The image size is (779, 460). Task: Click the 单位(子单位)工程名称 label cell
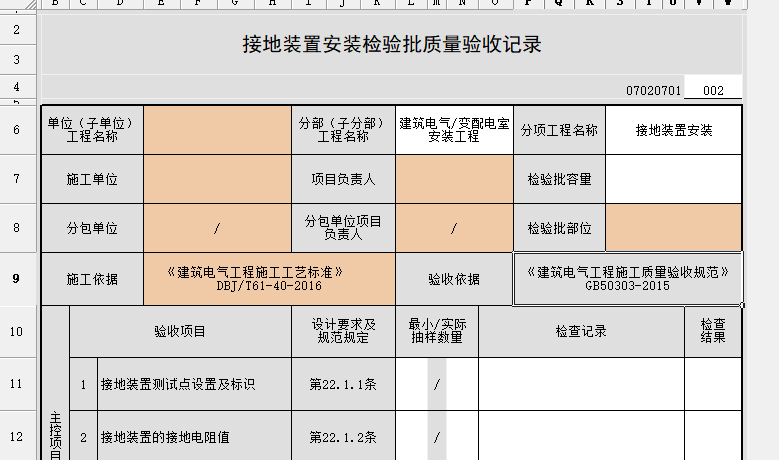[x=92, y=130]
